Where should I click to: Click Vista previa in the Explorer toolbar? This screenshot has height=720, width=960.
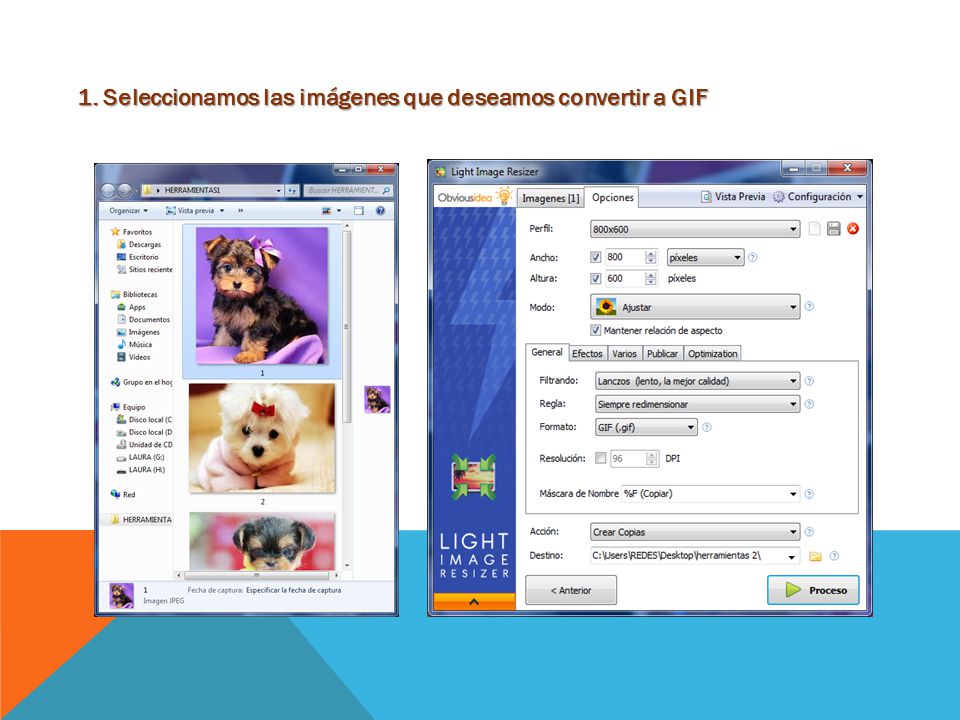tap(195, 211)
